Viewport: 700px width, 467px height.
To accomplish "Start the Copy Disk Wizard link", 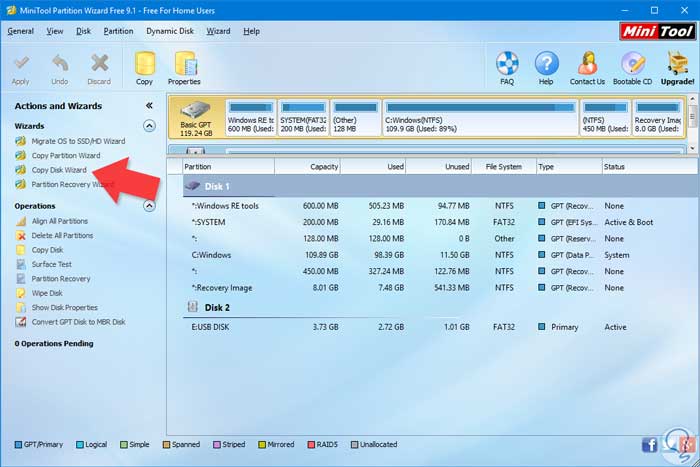I will pyautogui.click(x=59, y=170).
